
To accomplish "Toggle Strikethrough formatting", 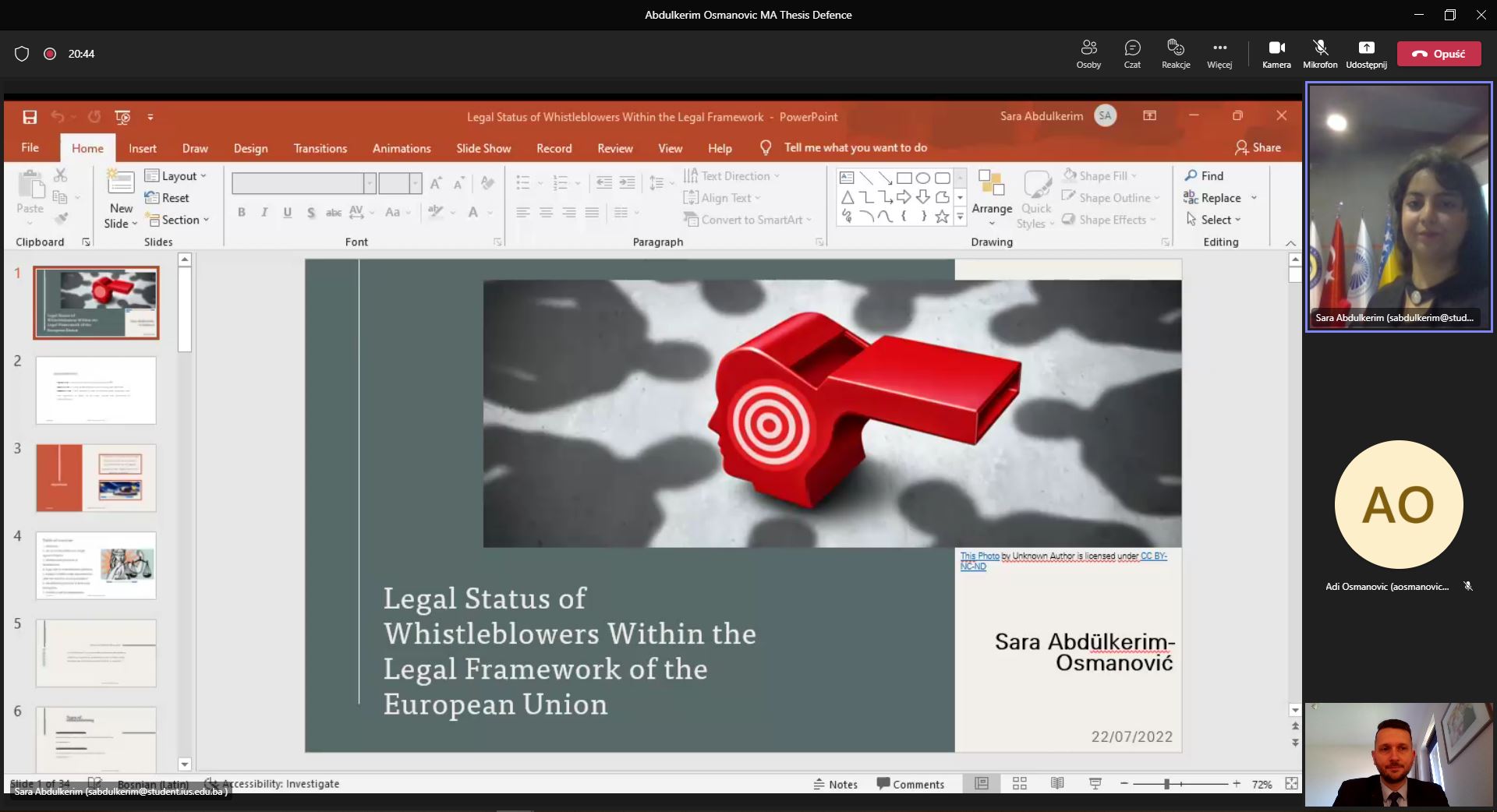I will click(334, 212).
